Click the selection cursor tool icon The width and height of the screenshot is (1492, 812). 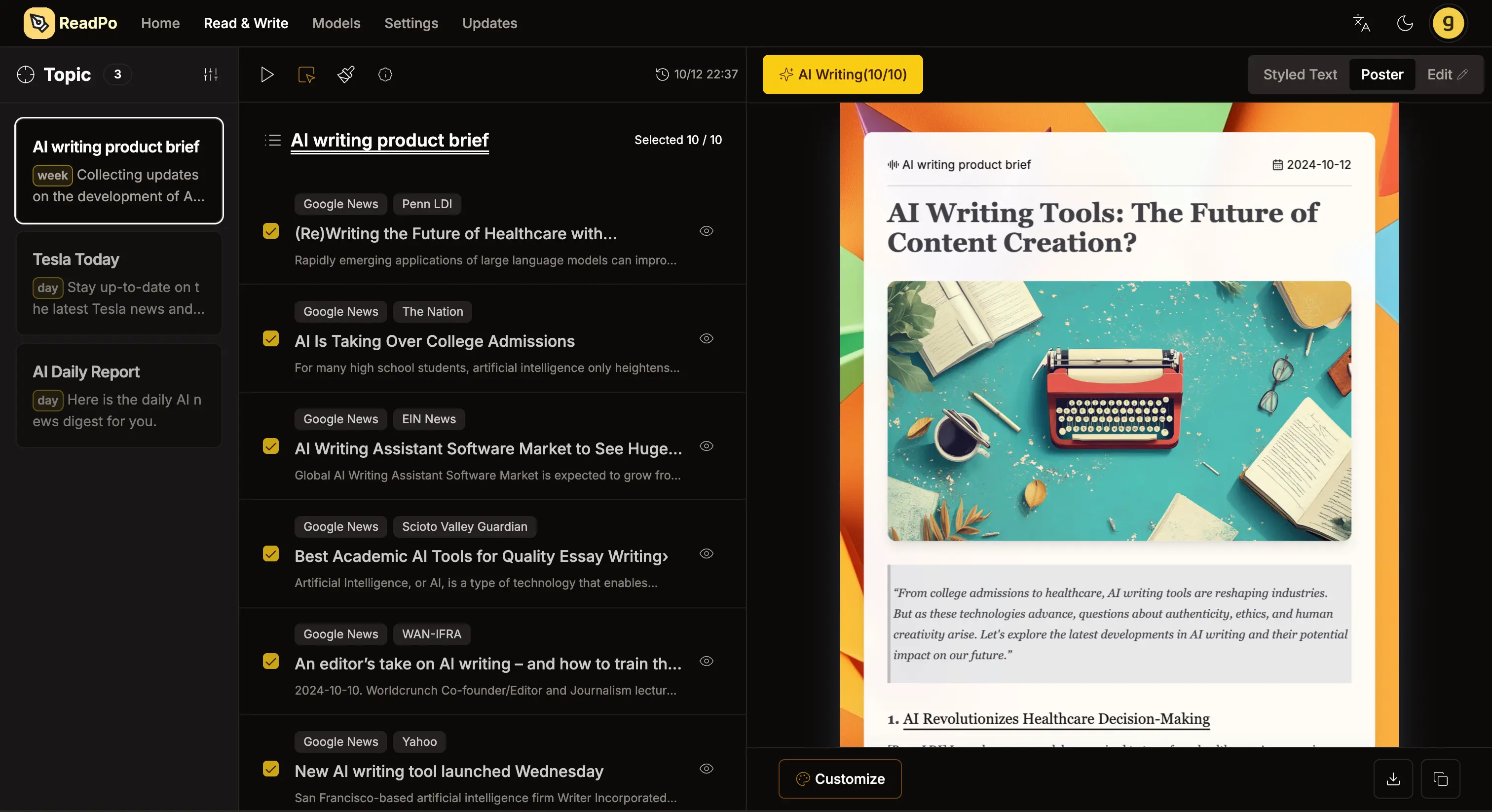point(306,74)
